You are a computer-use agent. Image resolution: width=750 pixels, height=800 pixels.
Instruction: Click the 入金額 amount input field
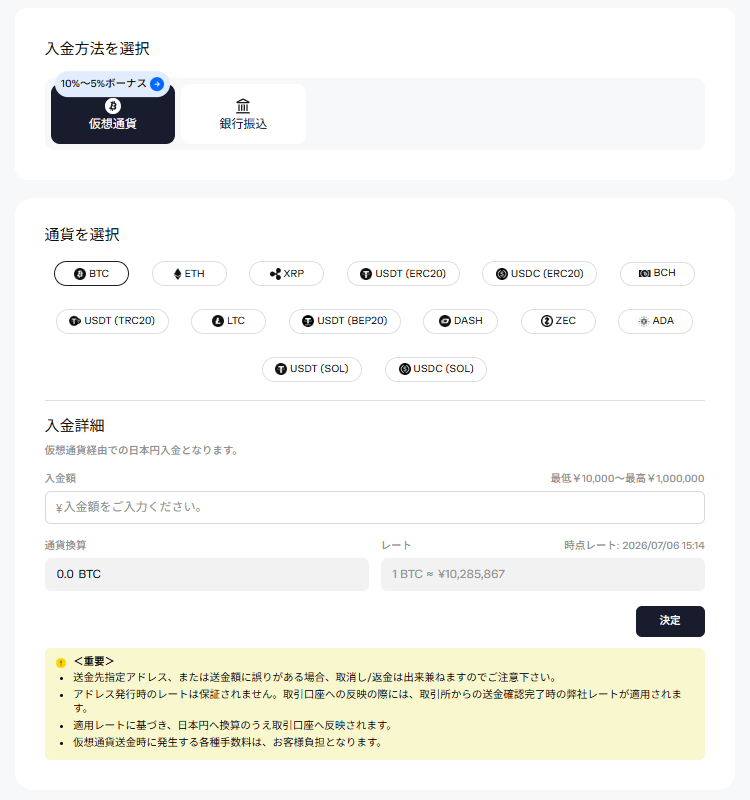375,508
